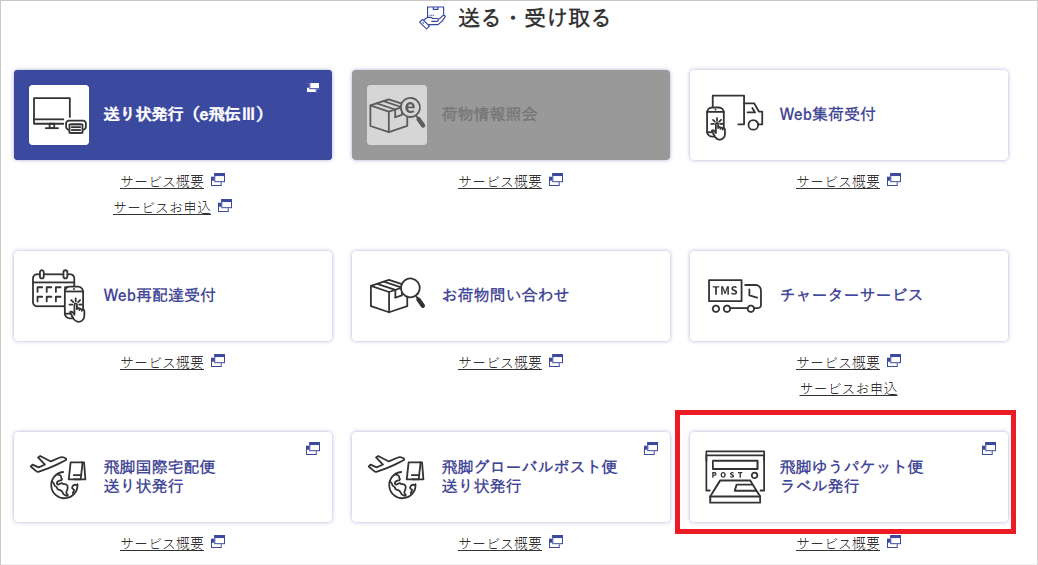
Task: Open サービス概要 link under 荷物情報照会
Action: (500, 181)
